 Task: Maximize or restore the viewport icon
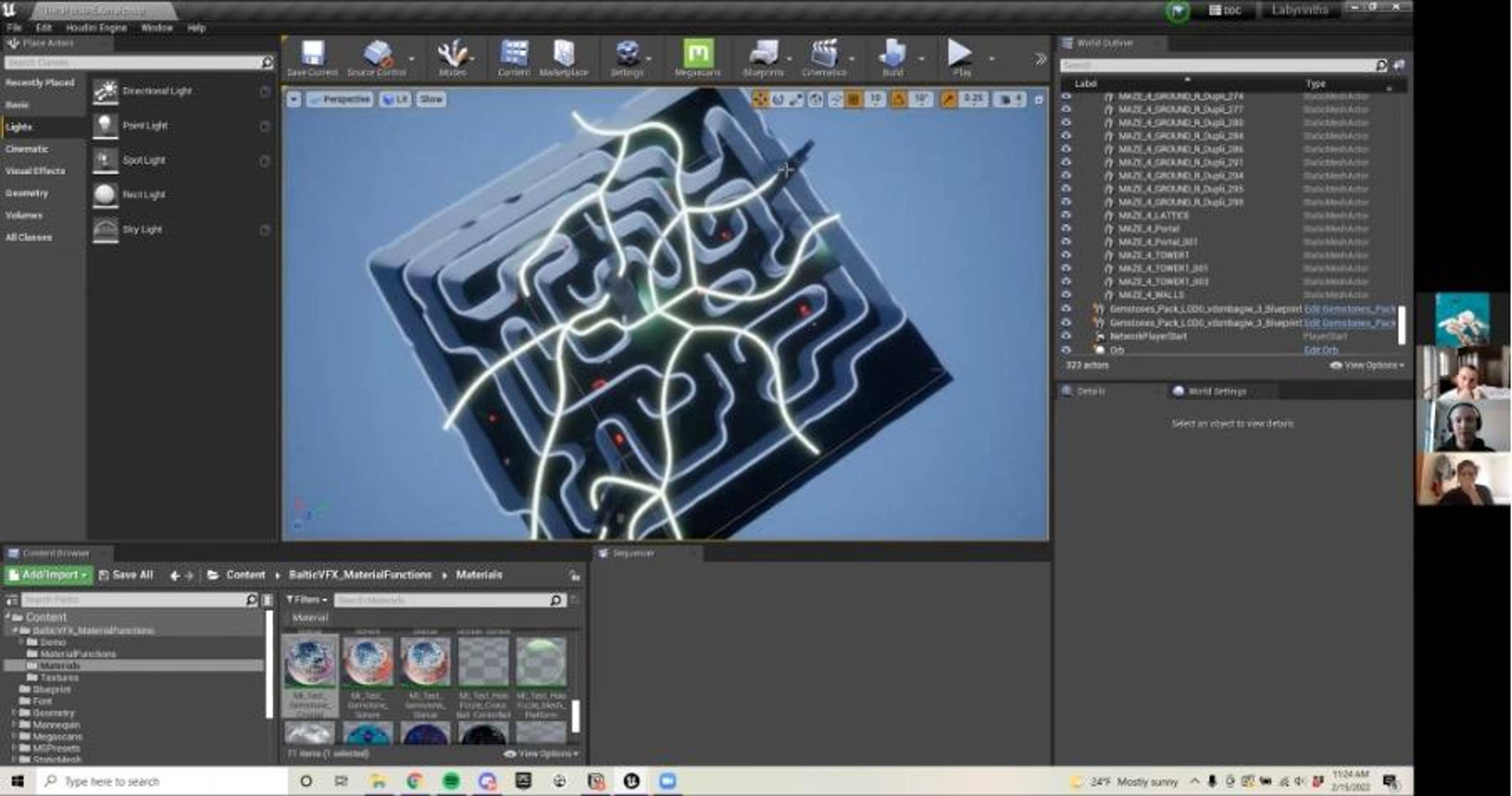(x=1038, y=100)
